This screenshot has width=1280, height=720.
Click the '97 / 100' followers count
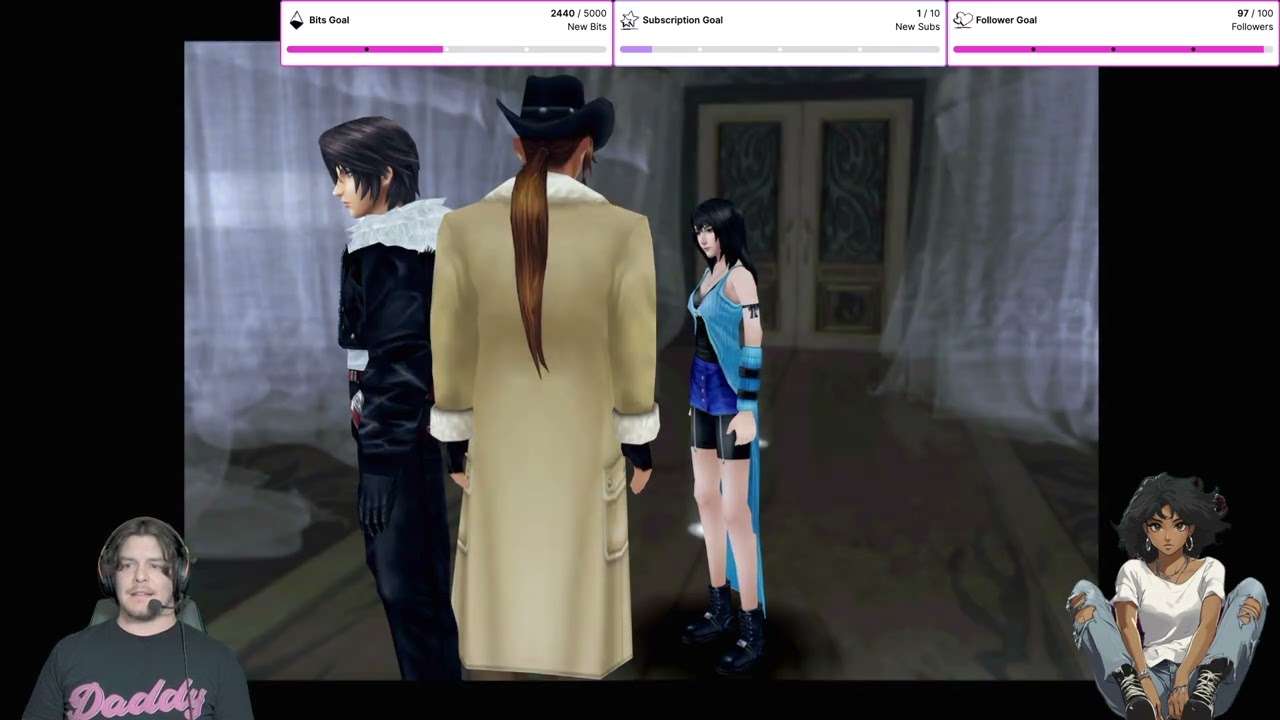pyautogui.click(x=1255, y=14)
